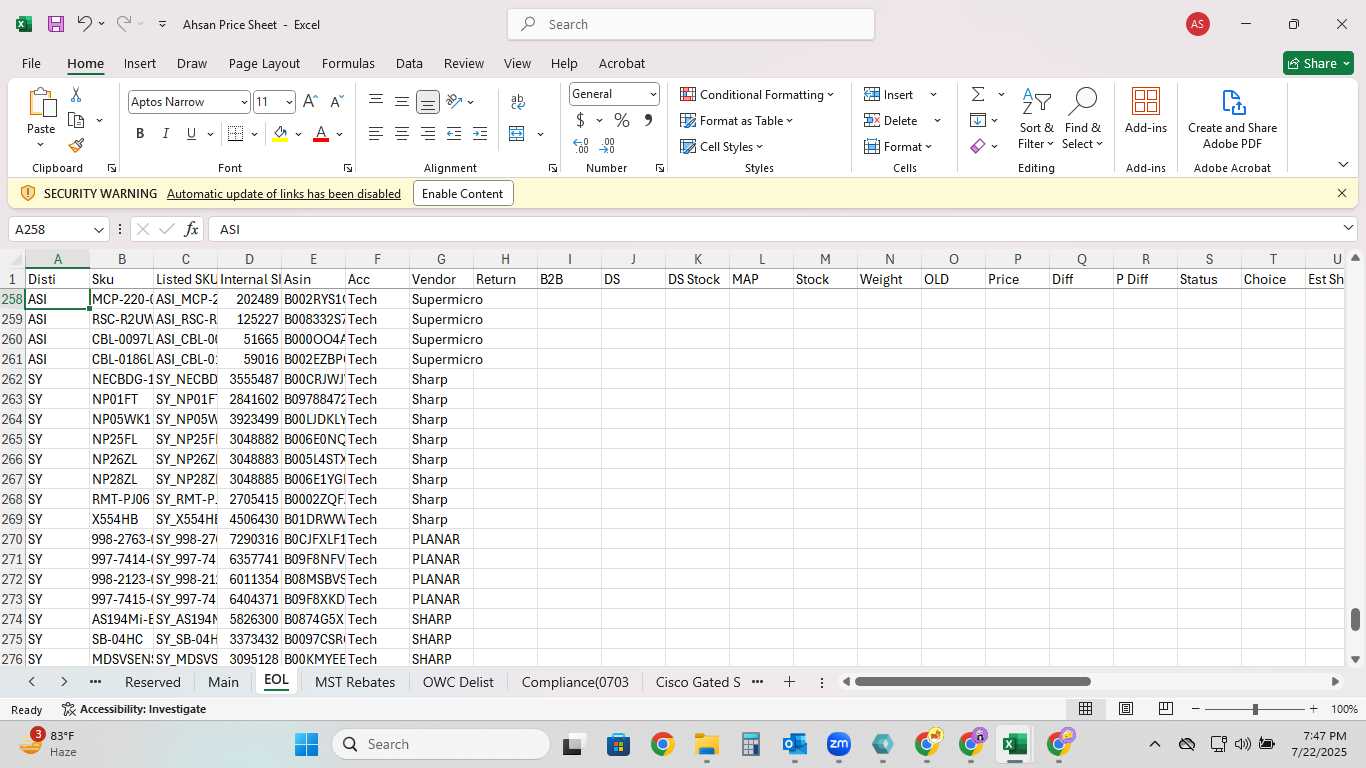Dismiss the security warning bar
The image size is (1366, 768).
(x=1342, y=193)
